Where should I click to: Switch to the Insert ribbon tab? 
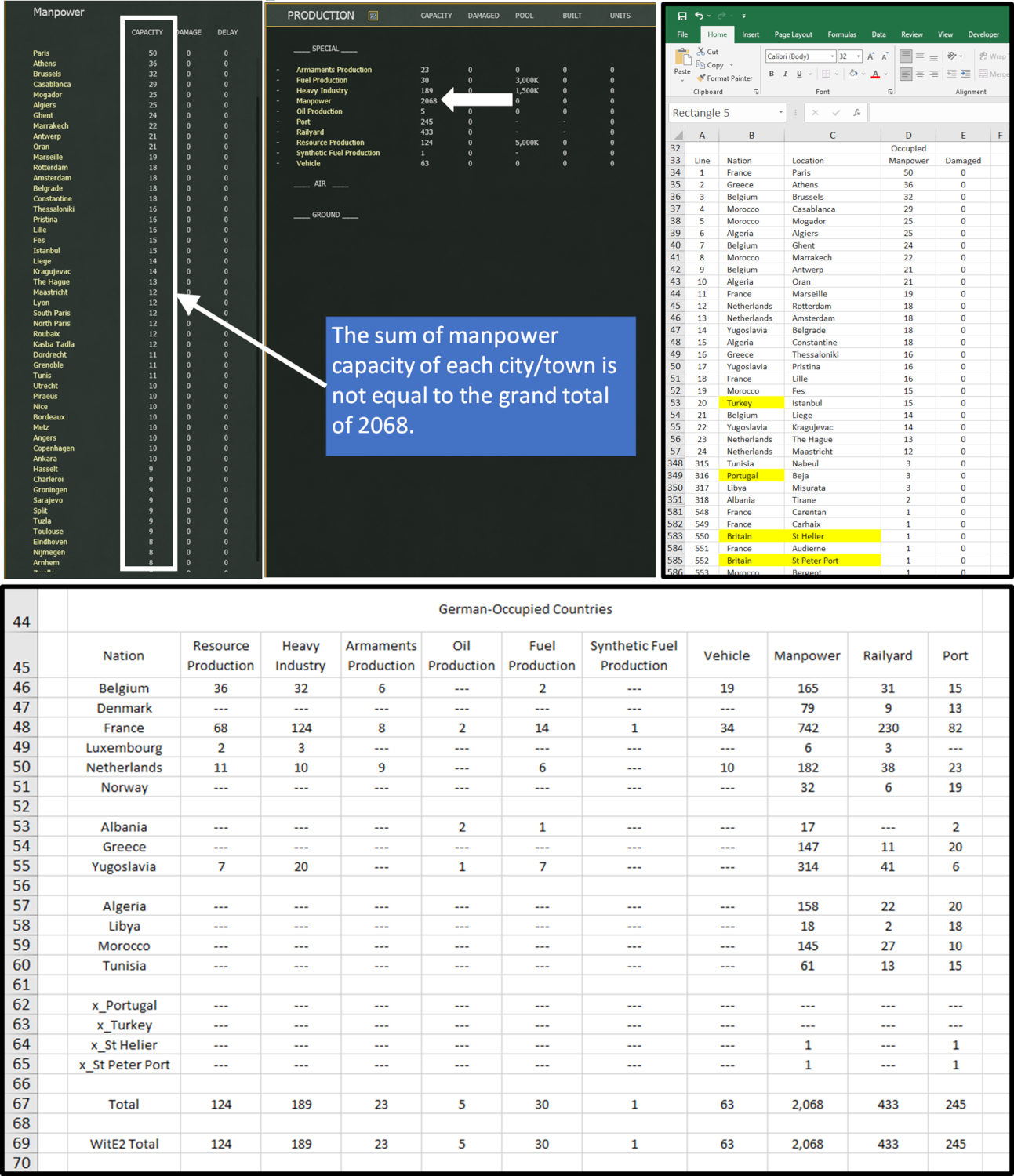(x=751, y=34)
